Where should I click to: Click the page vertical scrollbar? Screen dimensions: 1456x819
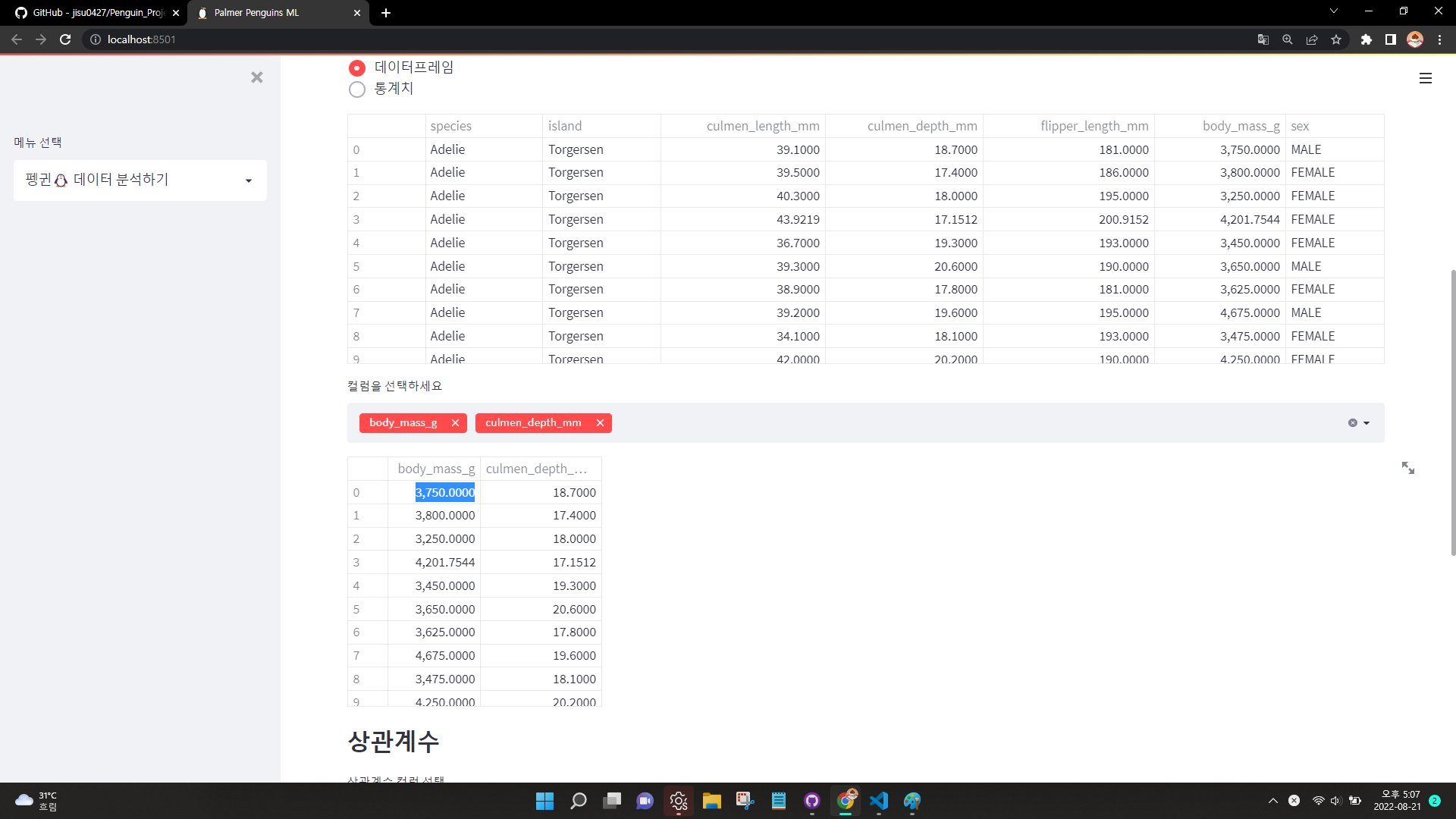tap(1453, 413)
